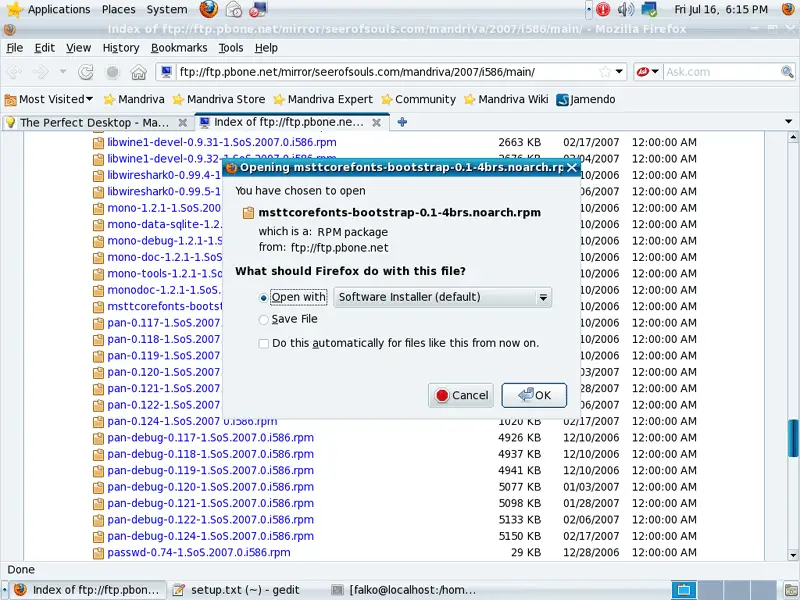Reload the FTP page
This screenshot has height=600, width=800.
[x=86, y=72]
